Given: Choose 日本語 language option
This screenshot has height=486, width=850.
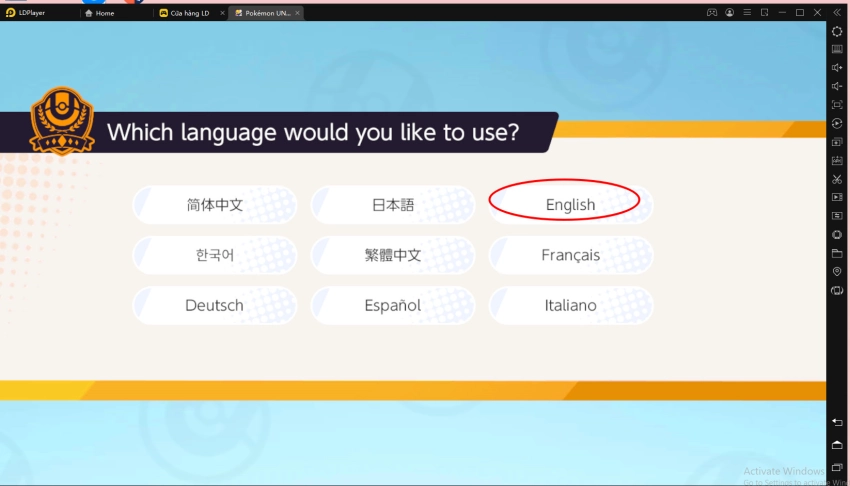Looking at the screenshot, I should (393, 205).
